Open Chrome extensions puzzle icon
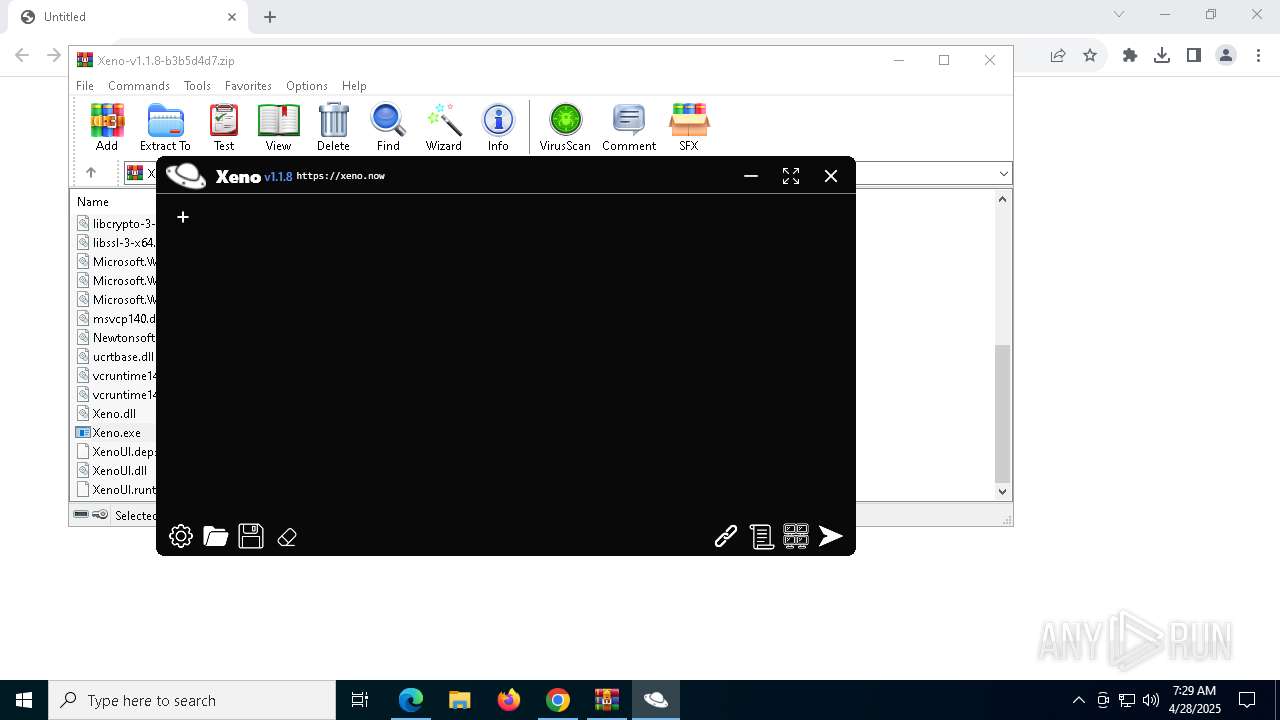 (1130, 56)
